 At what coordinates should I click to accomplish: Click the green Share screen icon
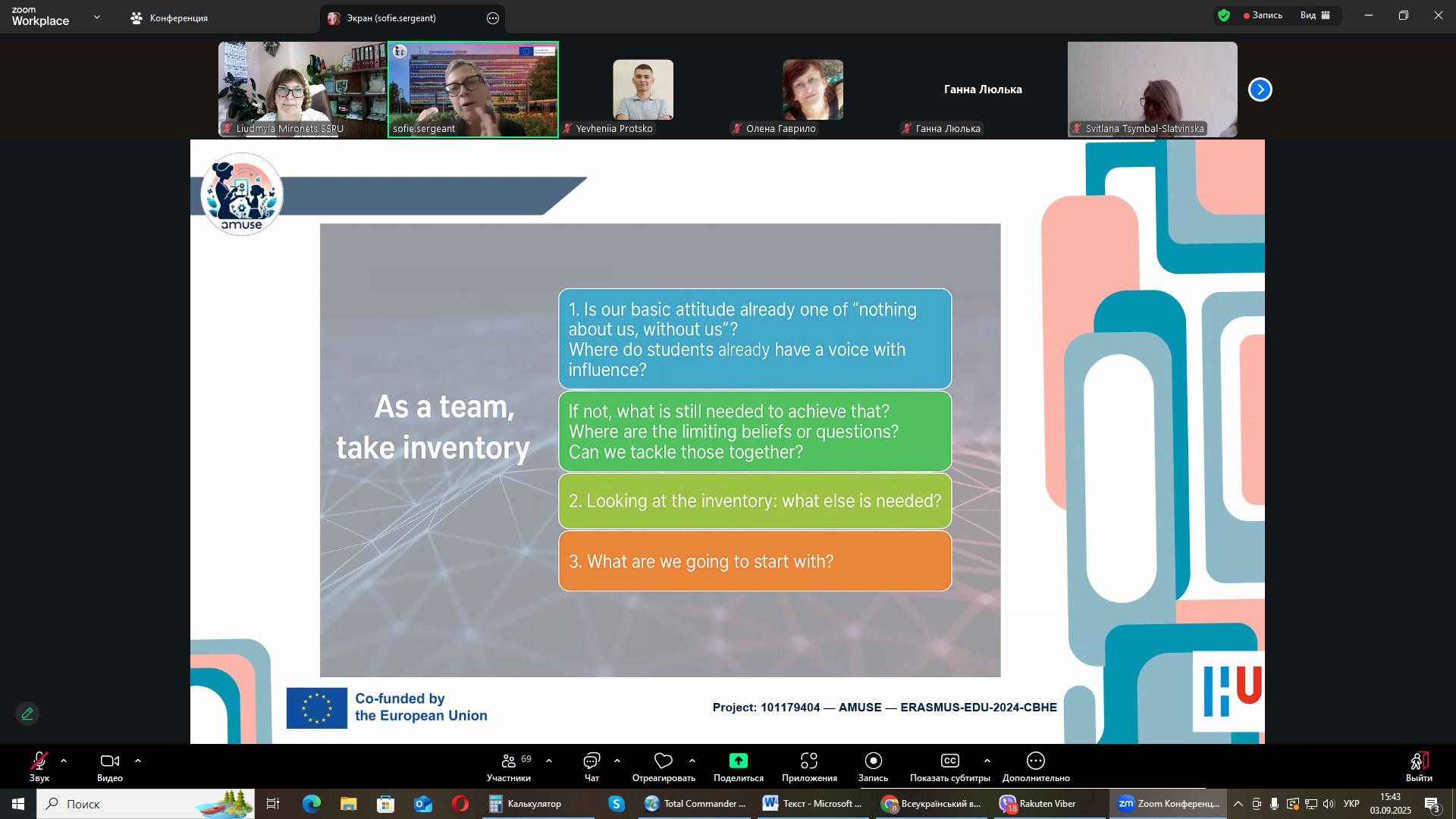(x=738, y=761)
